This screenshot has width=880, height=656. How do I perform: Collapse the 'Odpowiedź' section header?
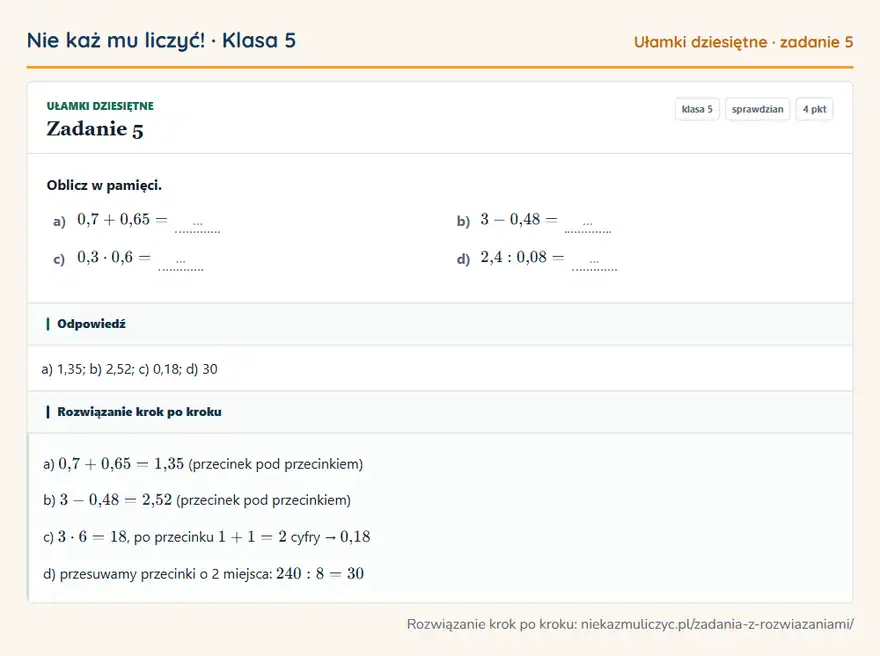tap(440, 324)
